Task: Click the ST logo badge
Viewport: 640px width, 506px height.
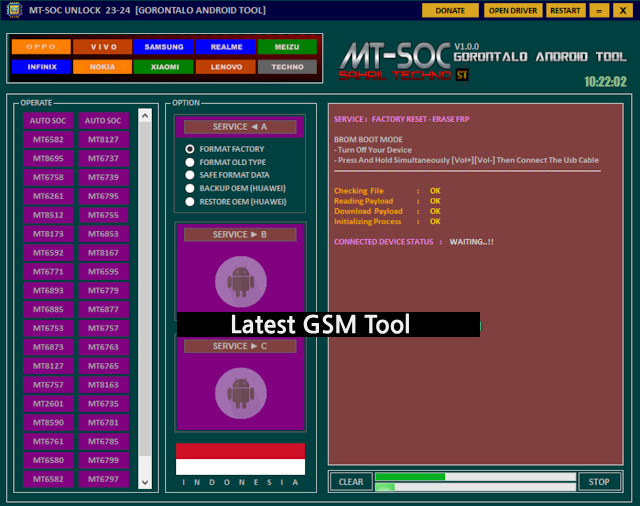Action: pos(462,75)
